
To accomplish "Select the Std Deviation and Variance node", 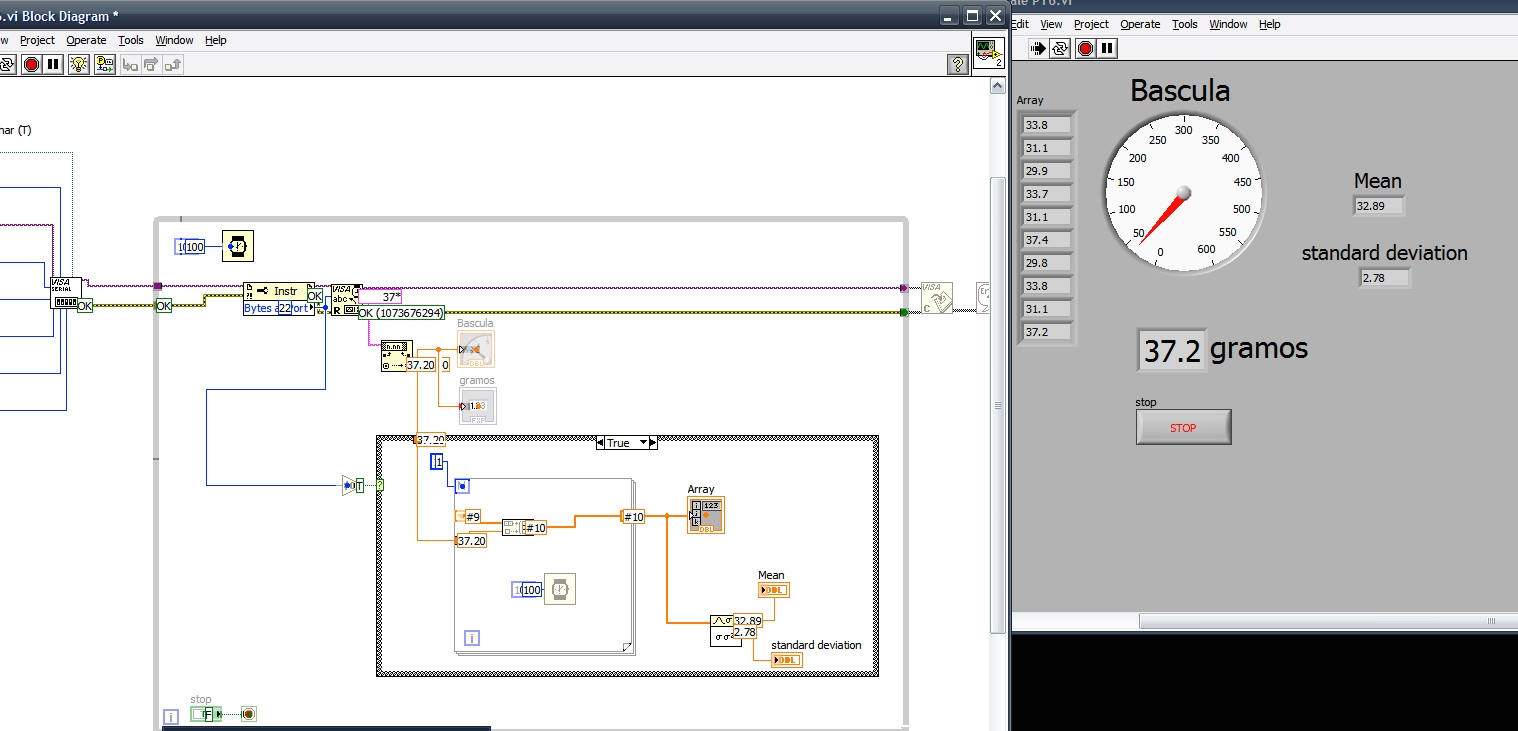I will 726,631.
